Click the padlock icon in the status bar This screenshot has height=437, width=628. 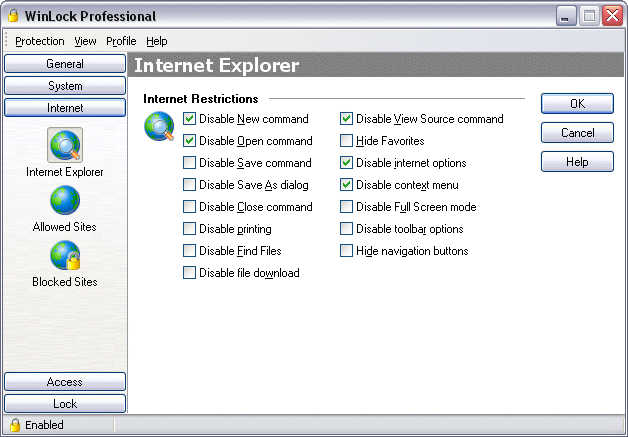pos(15,425)
